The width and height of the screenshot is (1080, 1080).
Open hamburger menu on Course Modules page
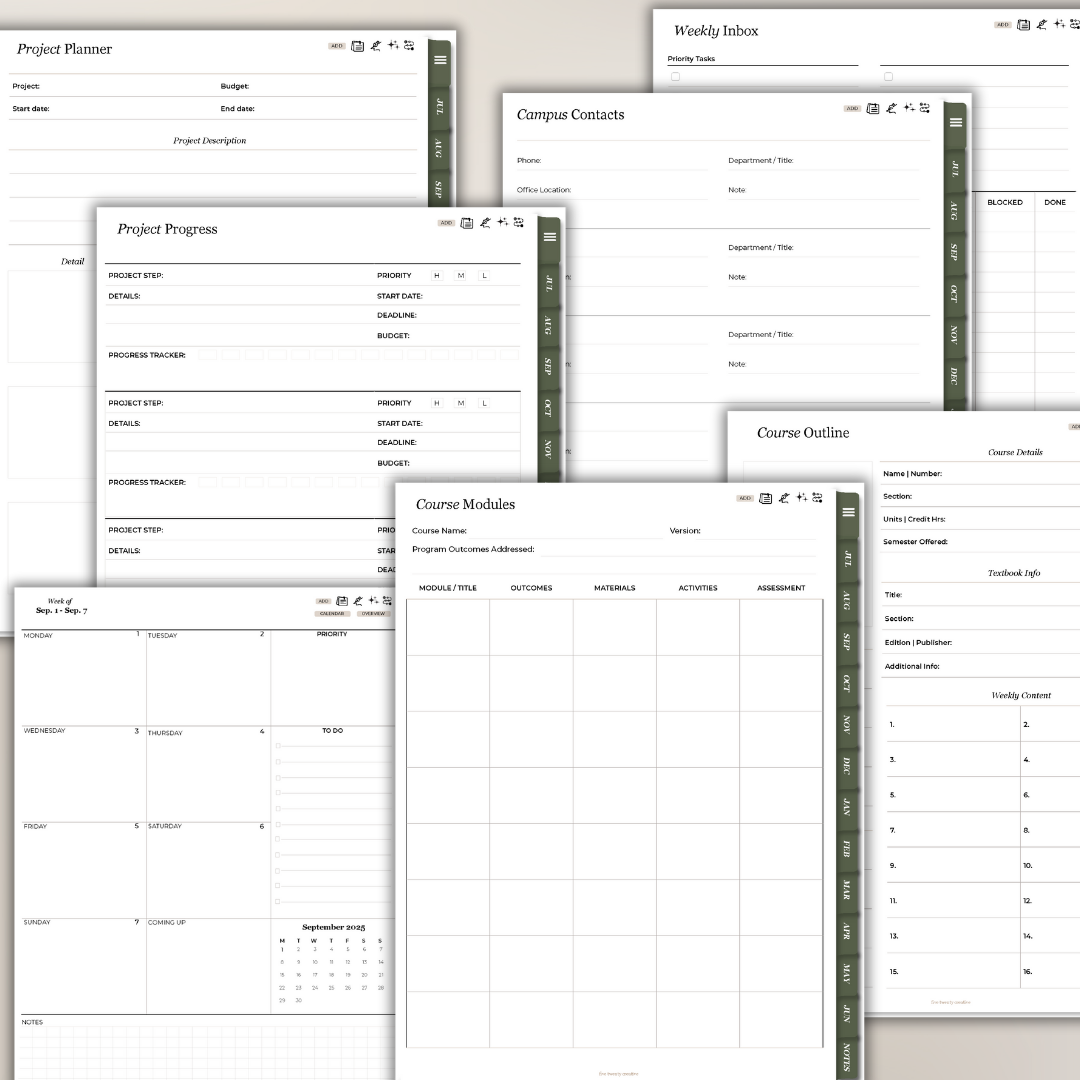848,512
